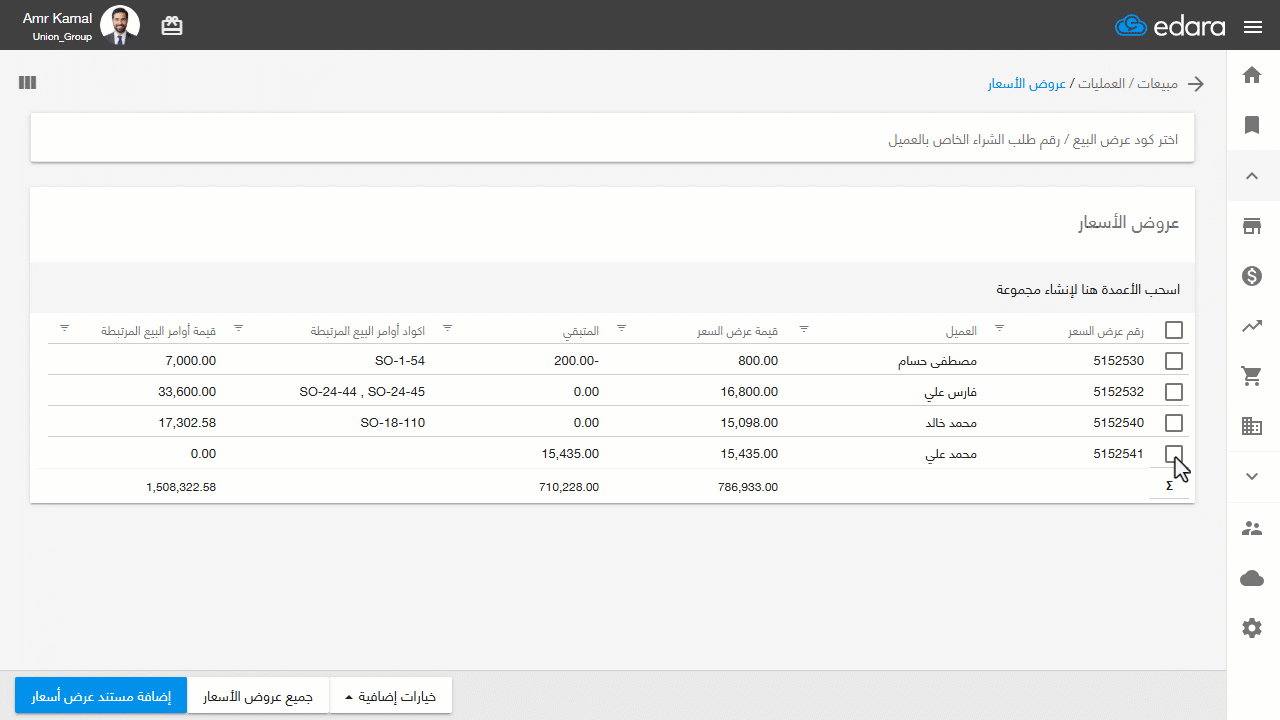Open the trending chart icon in sidebar
The image size is (1280, 720).
click(x=1252, y=326)
